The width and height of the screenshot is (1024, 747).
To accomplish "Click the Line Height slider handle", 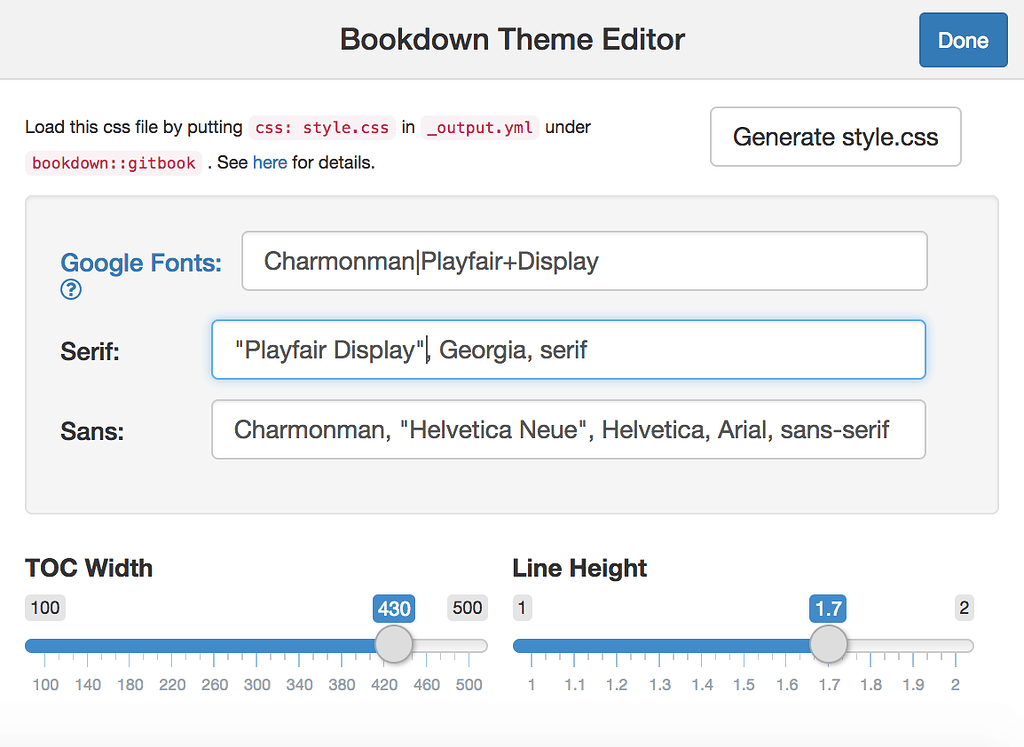I will tap(828, 645).
